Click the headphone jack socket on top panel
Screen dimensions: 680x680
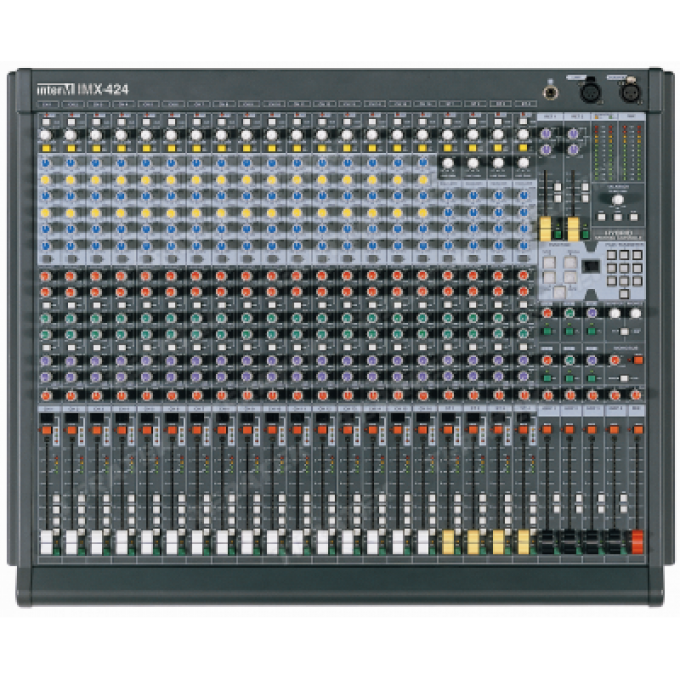tap(551, 92)
